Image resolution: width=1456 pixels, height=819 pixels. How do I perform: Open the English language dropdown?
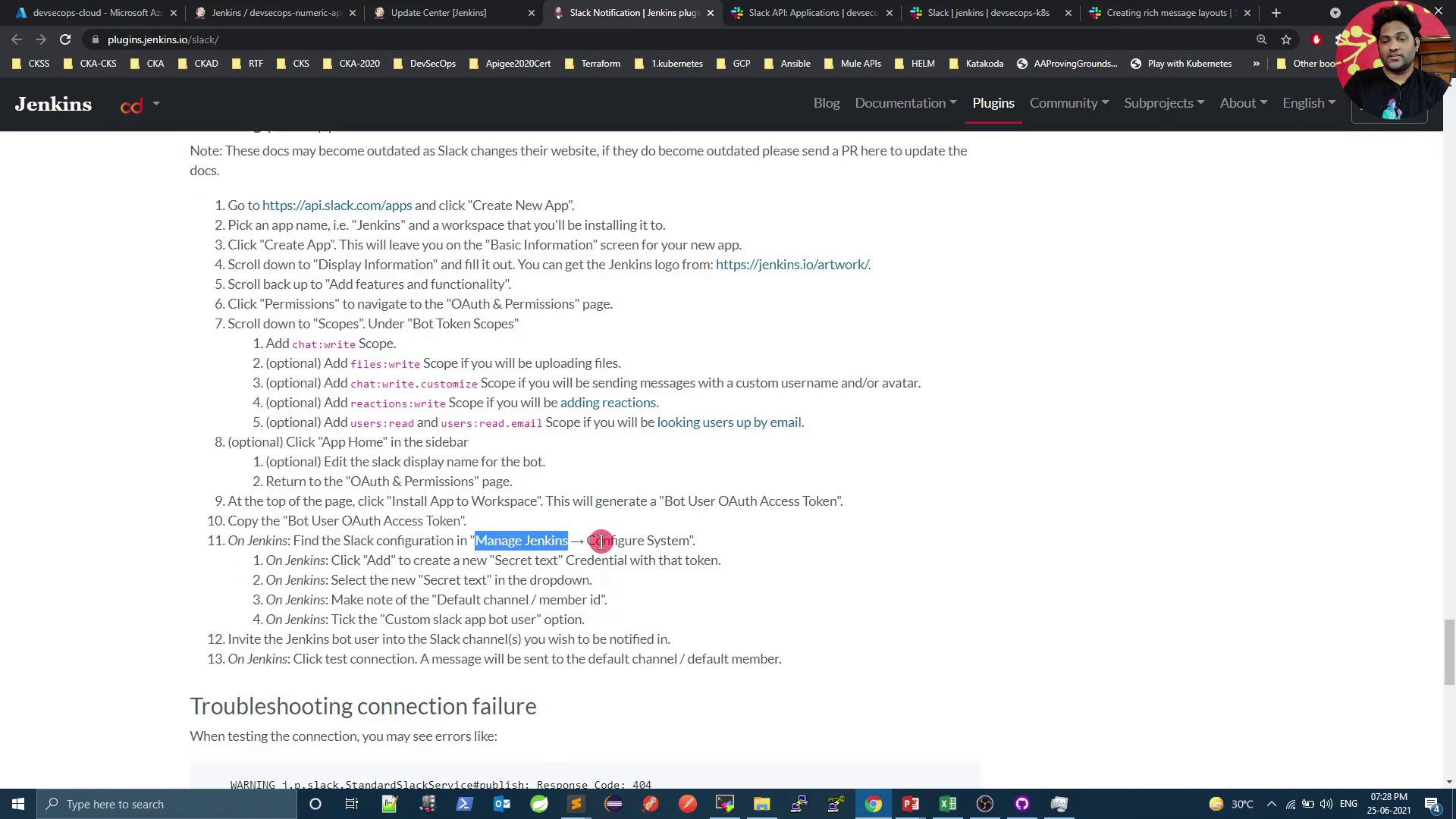point(1308,103)
